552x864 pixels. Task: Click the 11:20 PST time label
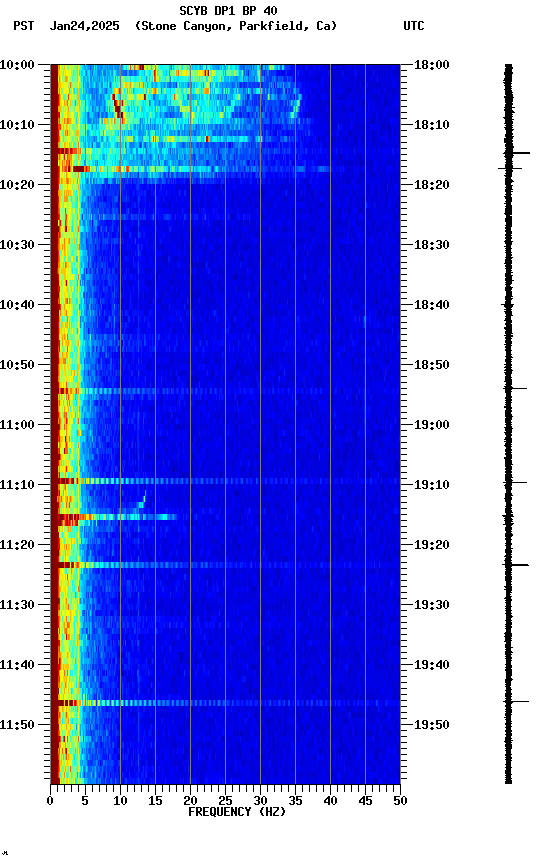(x=17, y=545)
